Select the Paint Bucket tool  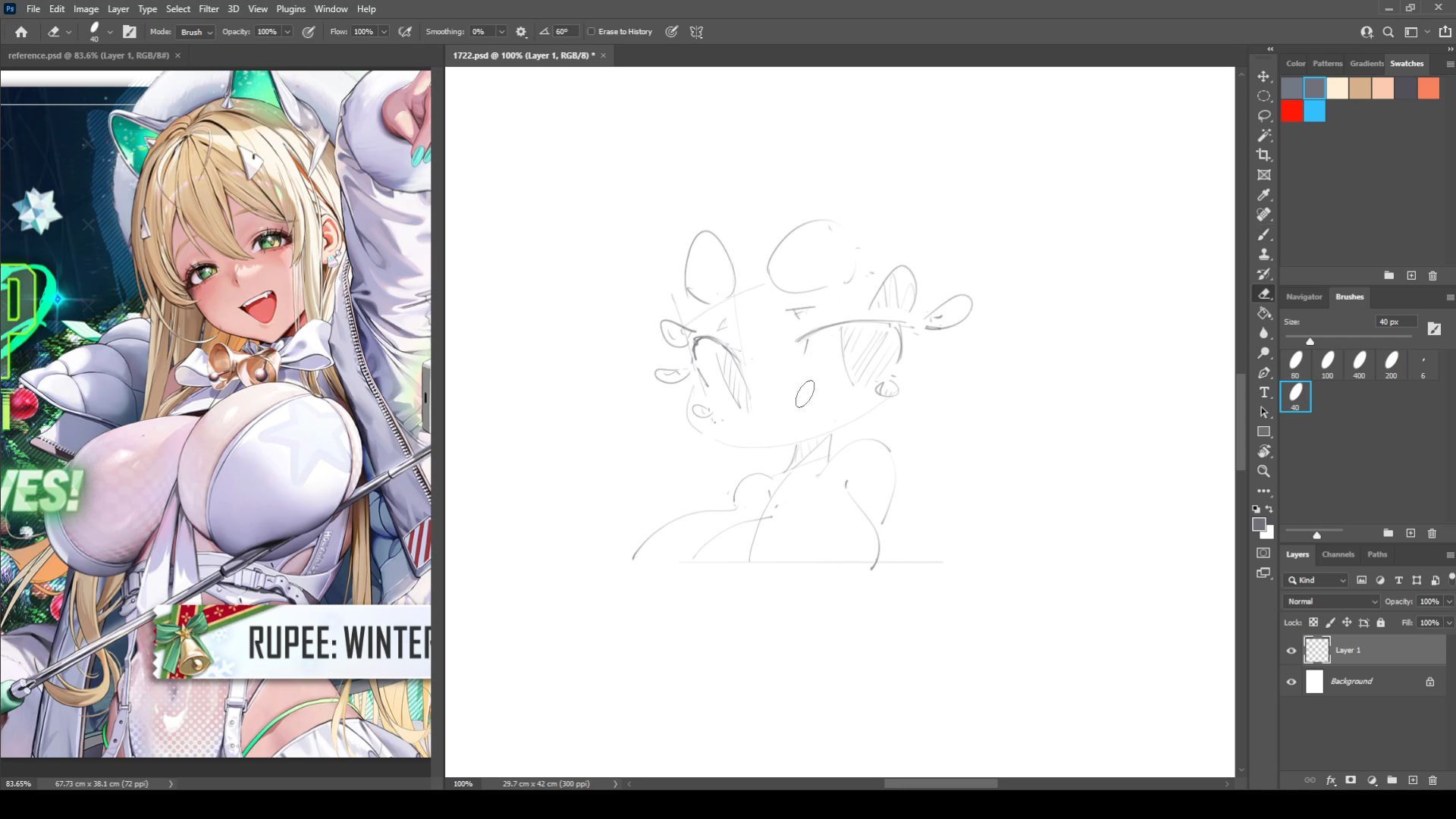tap(1263, 313)
